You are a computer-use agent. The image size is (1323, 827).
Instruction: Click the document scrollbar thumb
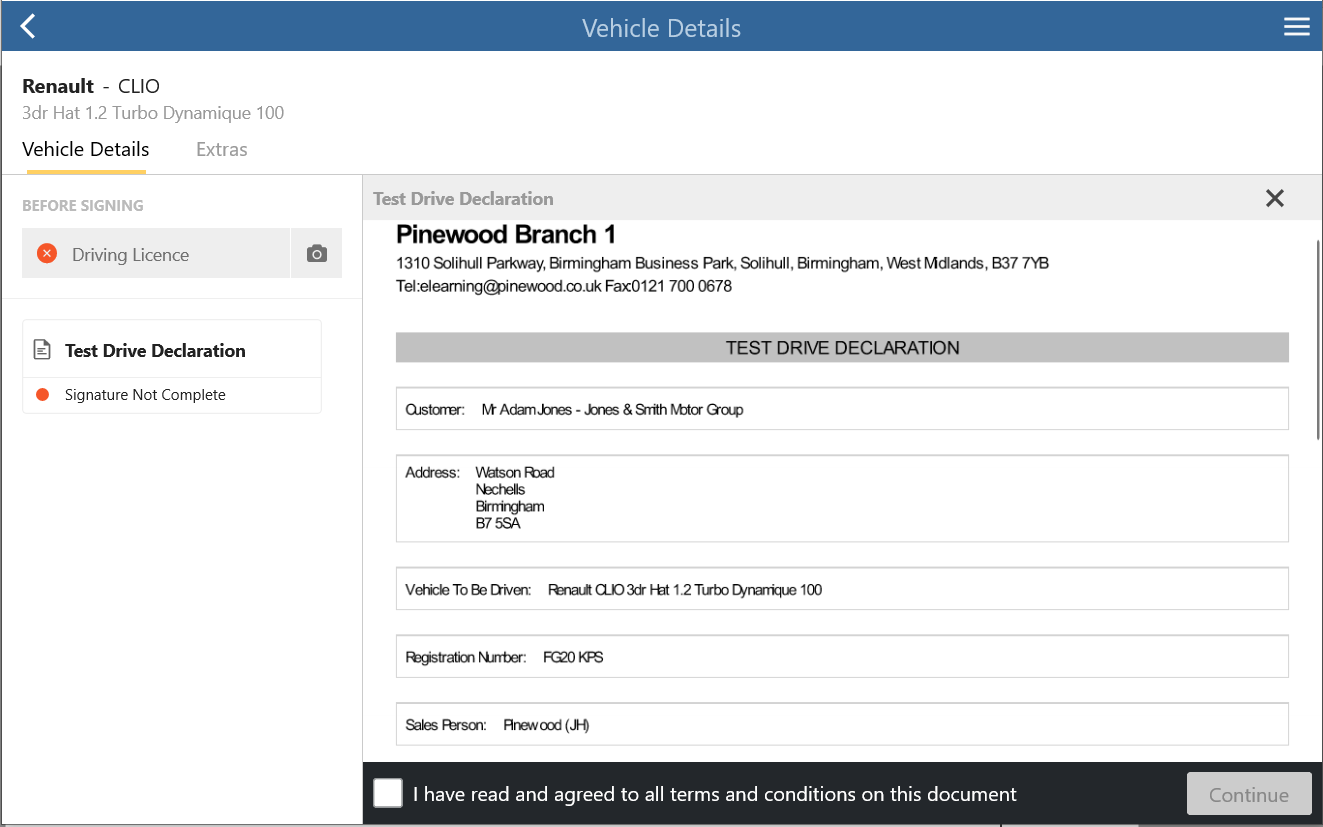click(x=1318, y=340)
